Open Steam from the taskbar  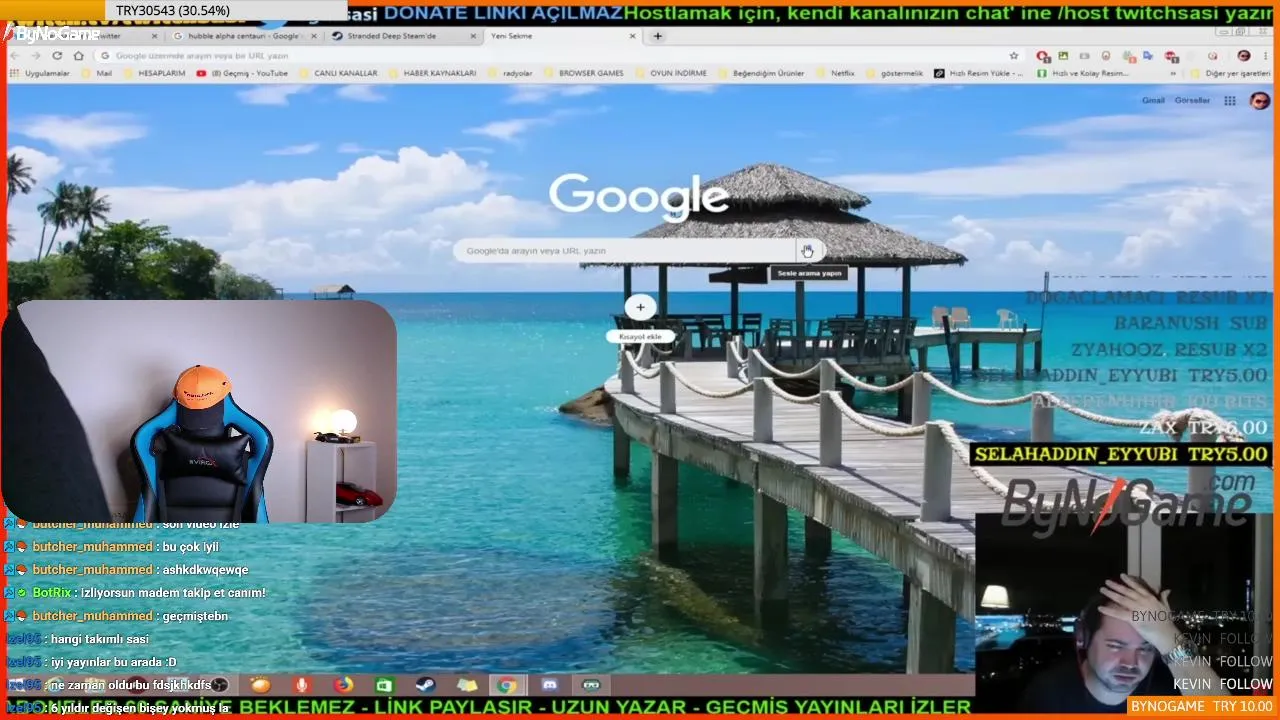coord(425,685)
